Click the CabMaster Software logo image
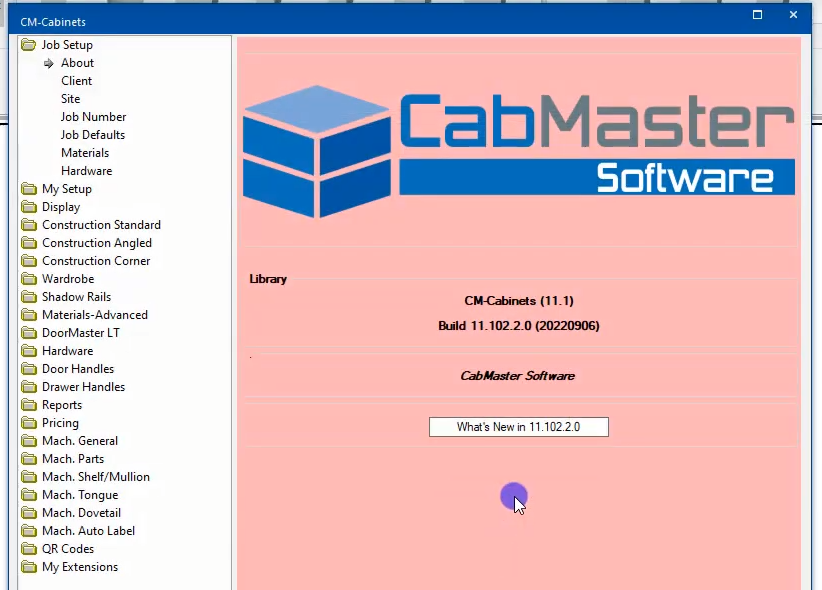The image size is (822, 590). coord(518,150)
